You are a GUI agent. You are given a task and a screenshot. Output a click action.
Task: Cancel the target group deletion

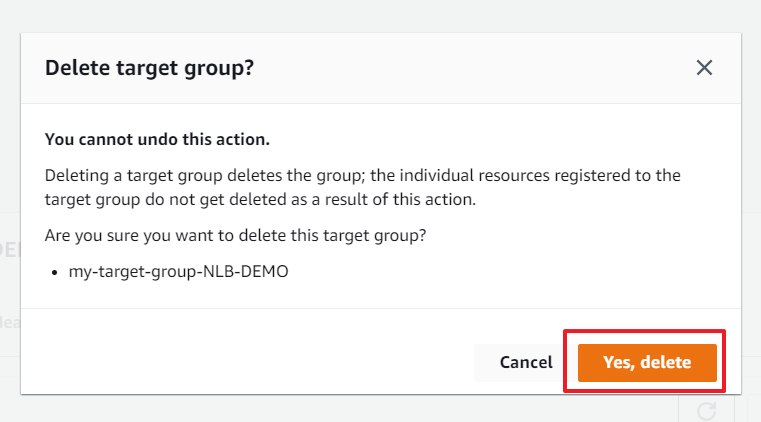pos(526,362)
